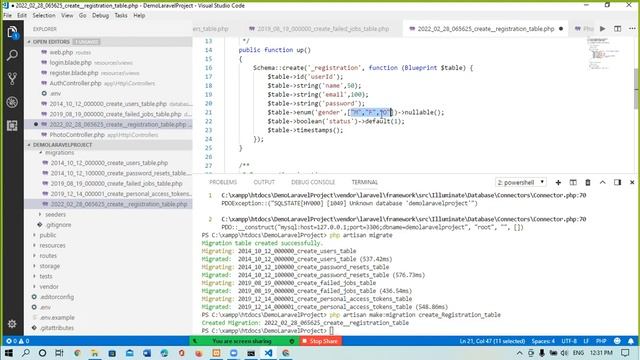Screen dimensions: 640x360
Task: Change language mode via PHP status item
Action: pos(601,341)
